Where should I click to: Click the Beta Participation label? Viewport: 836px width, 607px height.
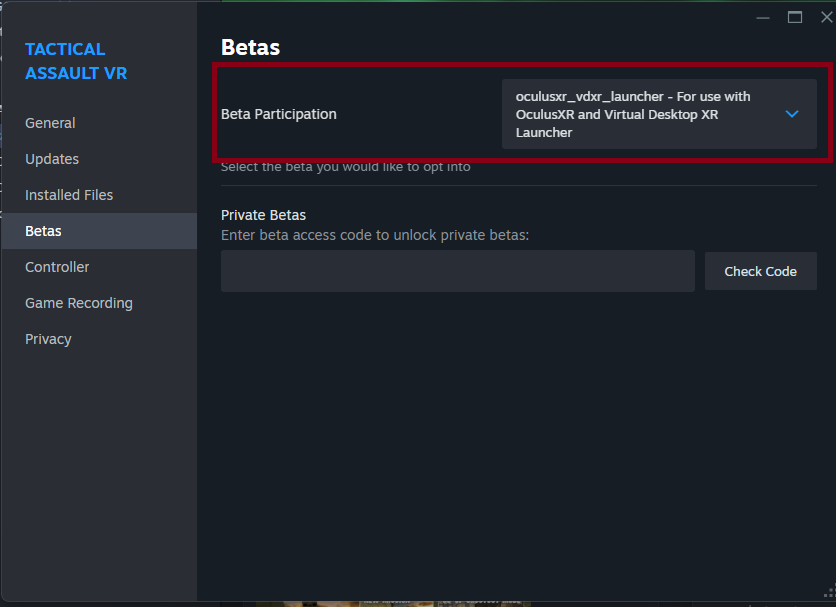click(278, 114)
